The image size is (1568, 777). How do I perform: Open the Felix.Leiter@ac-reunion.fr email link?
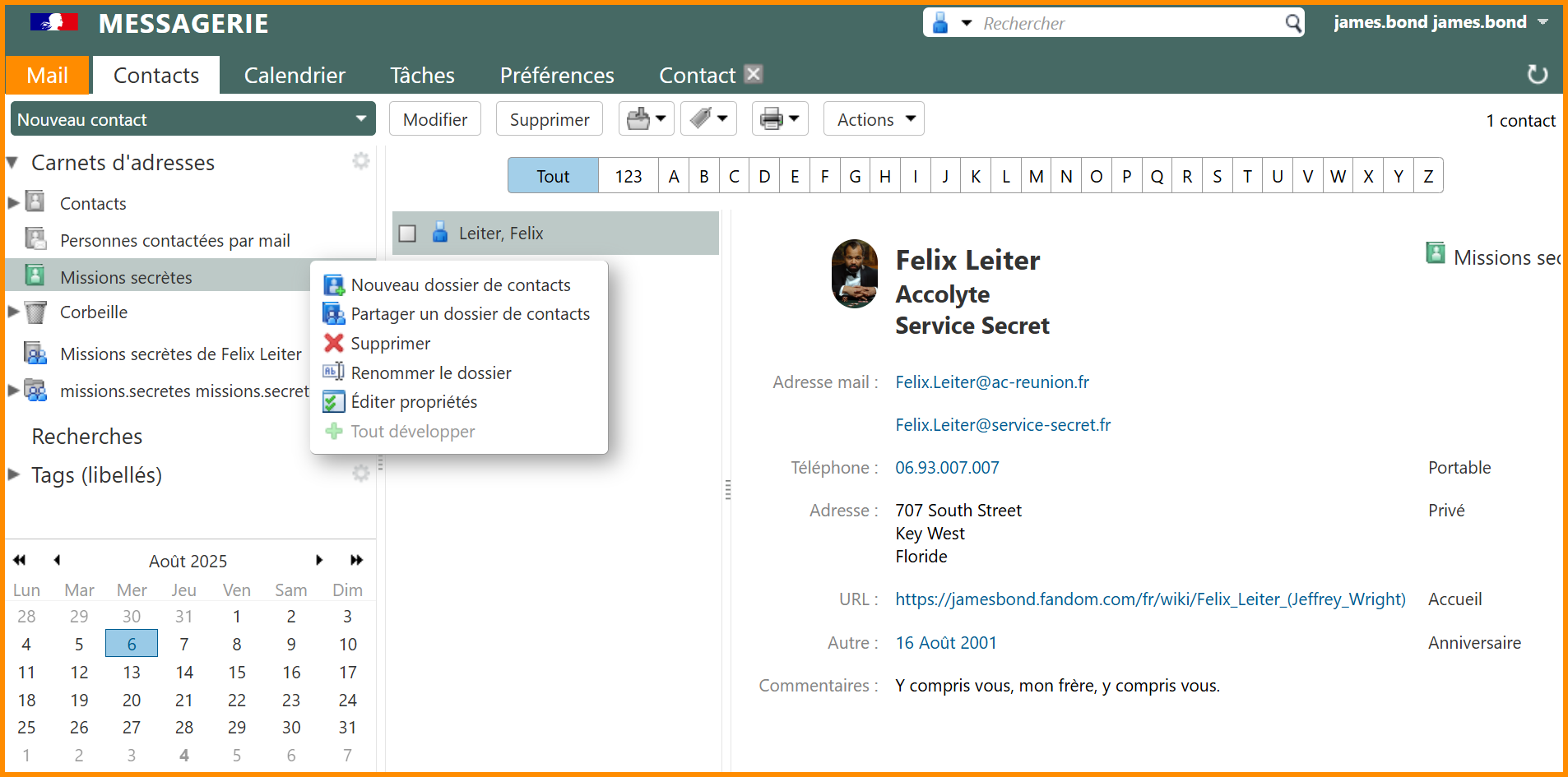coord(992,382)
